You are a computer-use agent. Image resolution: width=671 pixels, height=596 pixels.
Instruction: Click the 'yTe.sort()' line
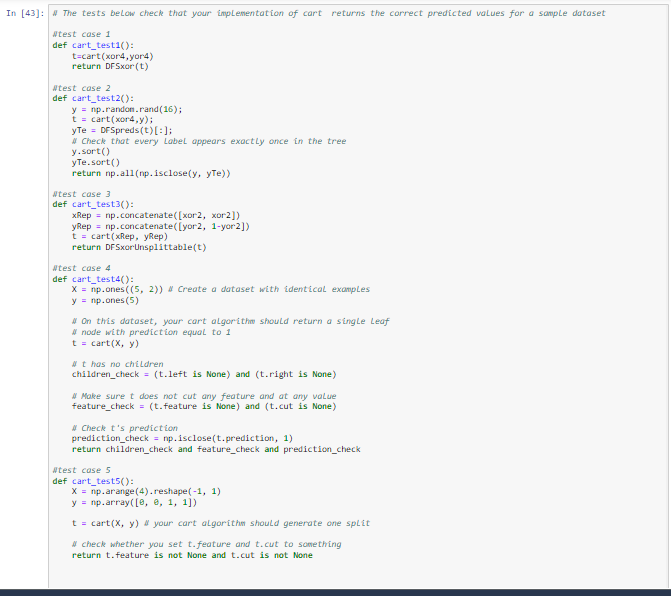tap(96, 162)
